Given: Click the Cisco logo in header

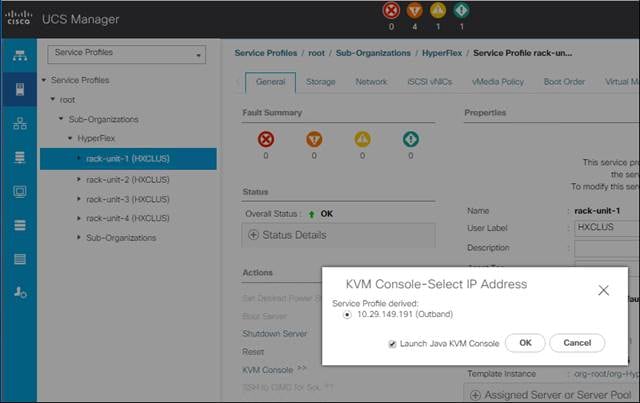Looking at the screenshot, I should coord(18,18).
